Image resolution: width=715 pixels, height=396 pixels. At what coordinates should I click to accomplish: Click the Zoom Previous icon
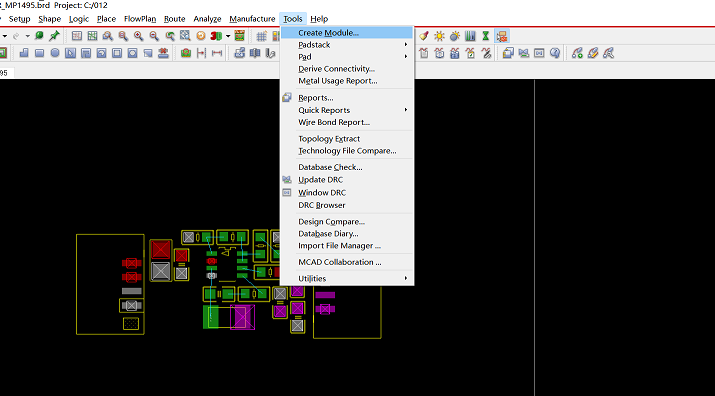coord(170,36)
